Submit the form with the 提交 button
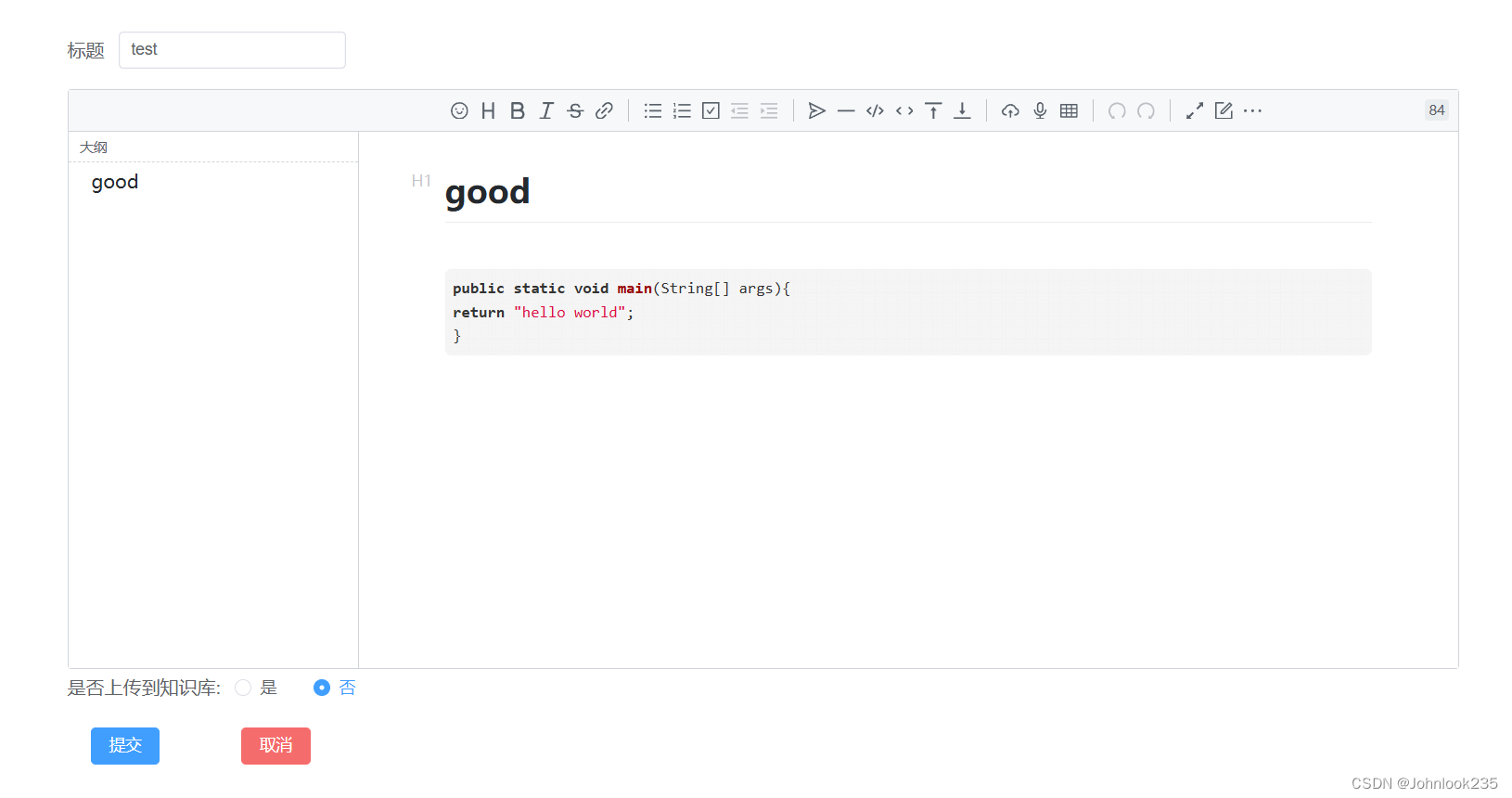This screenshot has width=1512, height=798. click(125, 746)
